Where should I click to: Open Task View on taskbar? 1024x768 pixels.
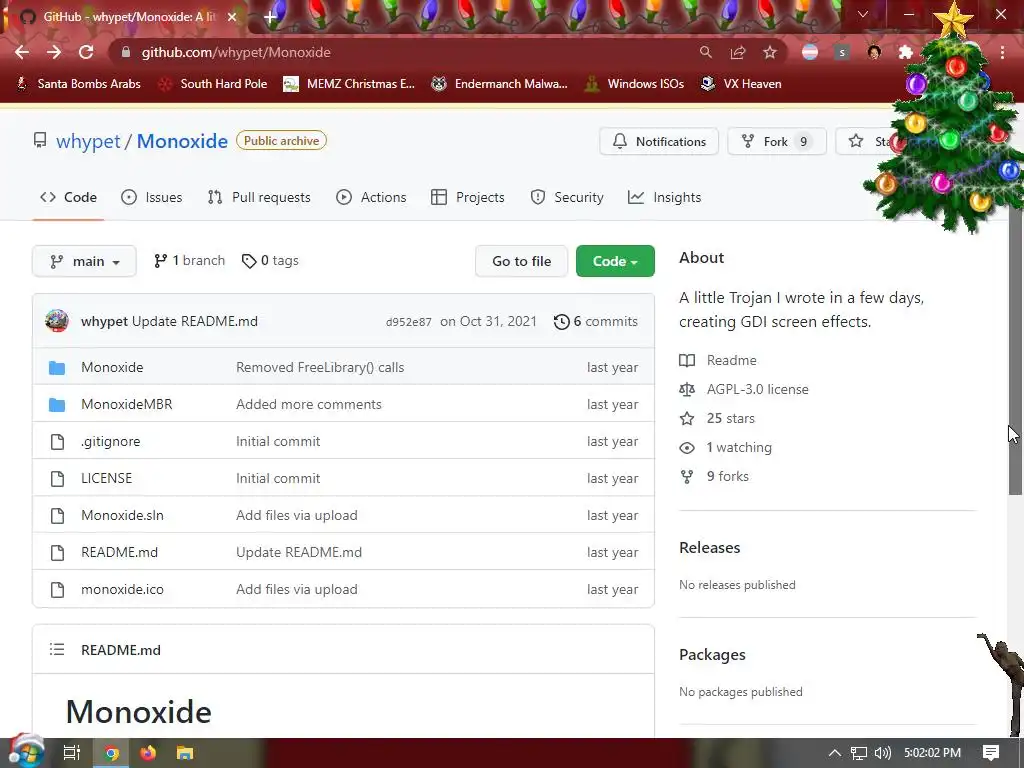71,753
